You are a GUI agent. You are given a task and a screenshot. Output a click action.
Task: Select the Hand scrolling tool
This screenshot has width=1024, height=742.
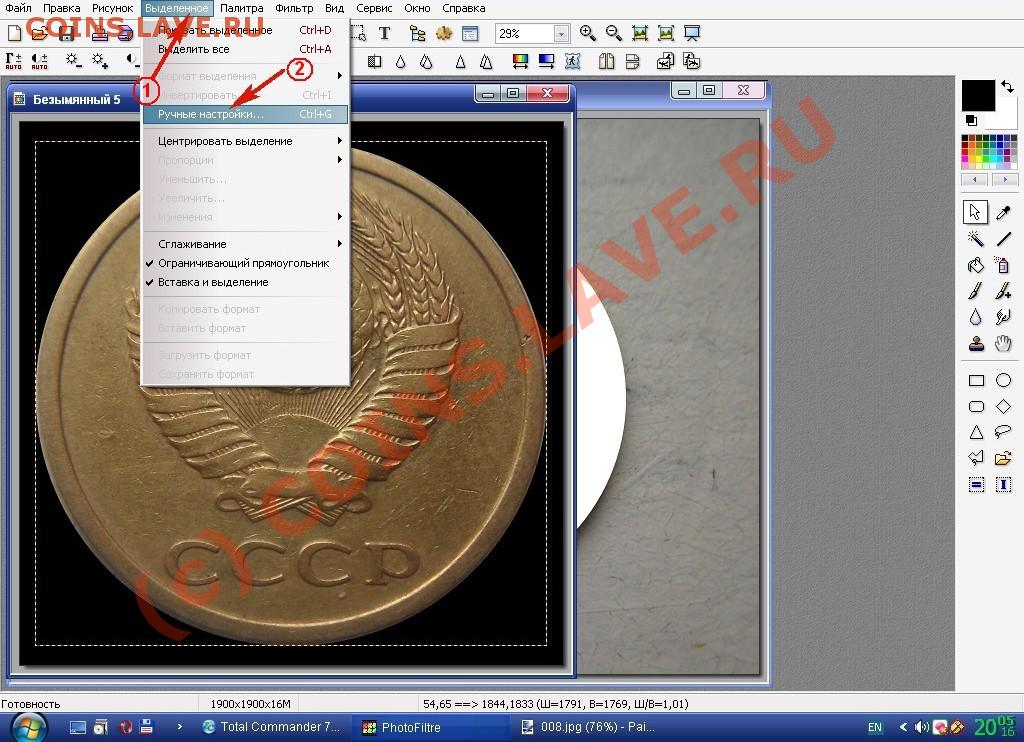1003,344
